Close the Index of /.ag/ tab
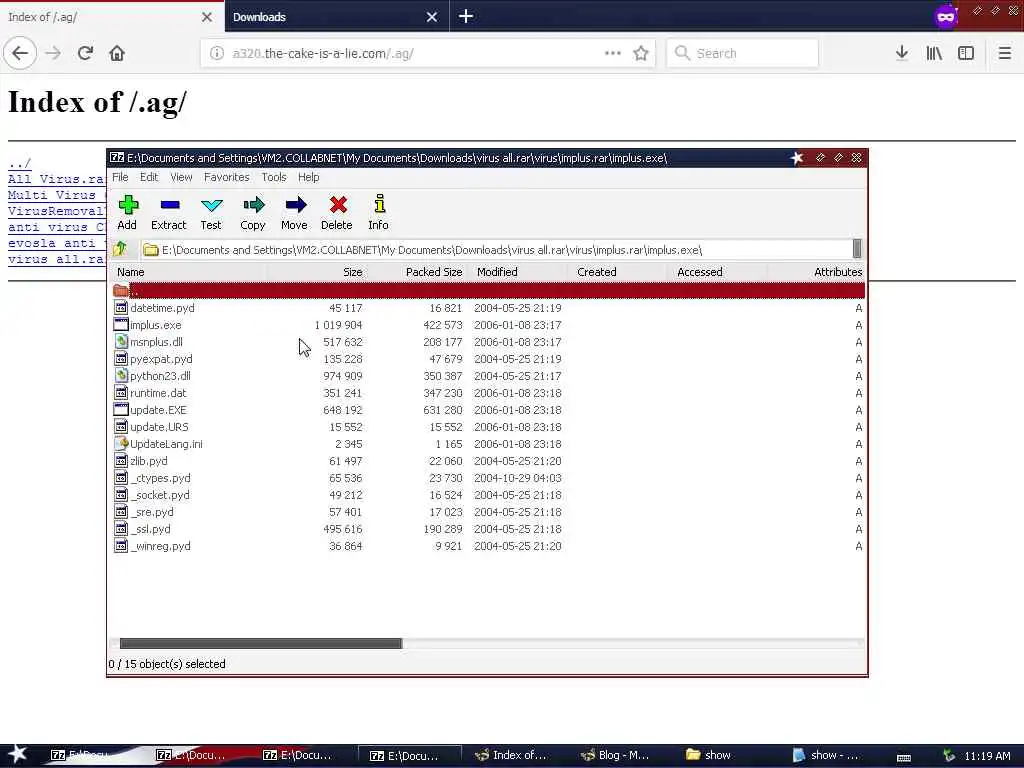1024x768 pixels. point(206,17)
